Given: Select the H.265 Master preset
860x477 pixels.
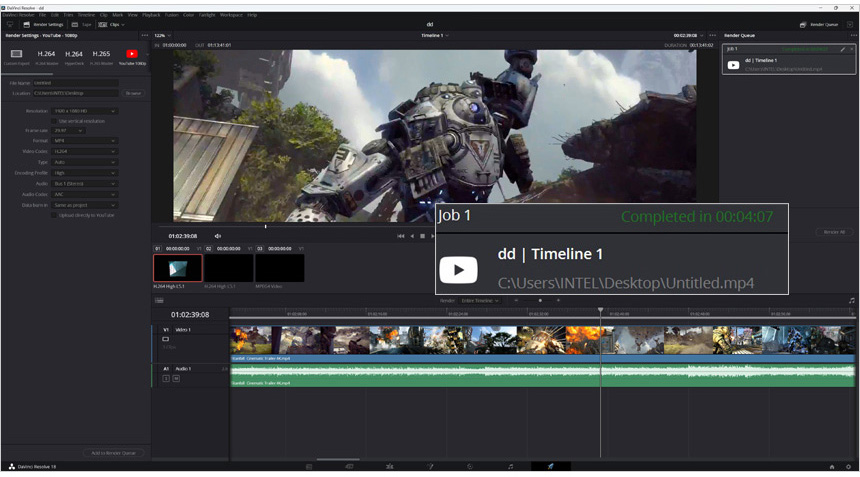Looking at the screenshot, I should coord(101,56).
